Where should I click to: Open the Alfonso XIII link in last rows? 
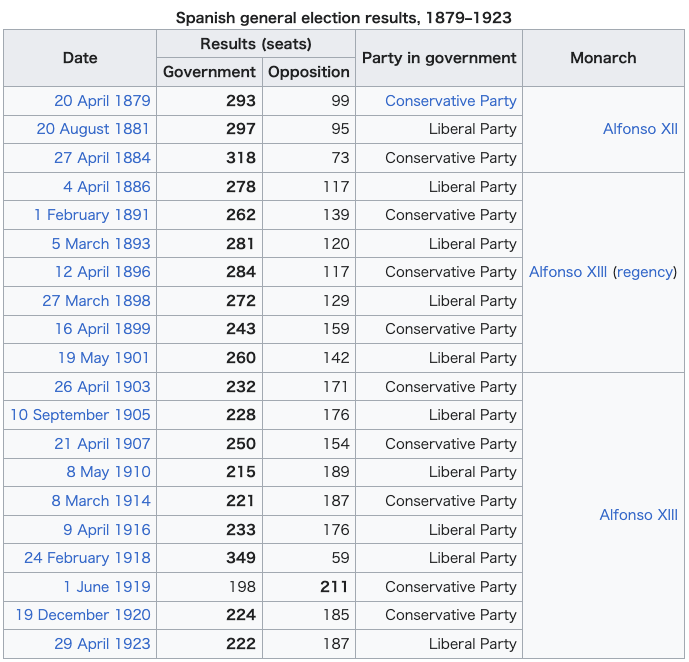[638, 515]
